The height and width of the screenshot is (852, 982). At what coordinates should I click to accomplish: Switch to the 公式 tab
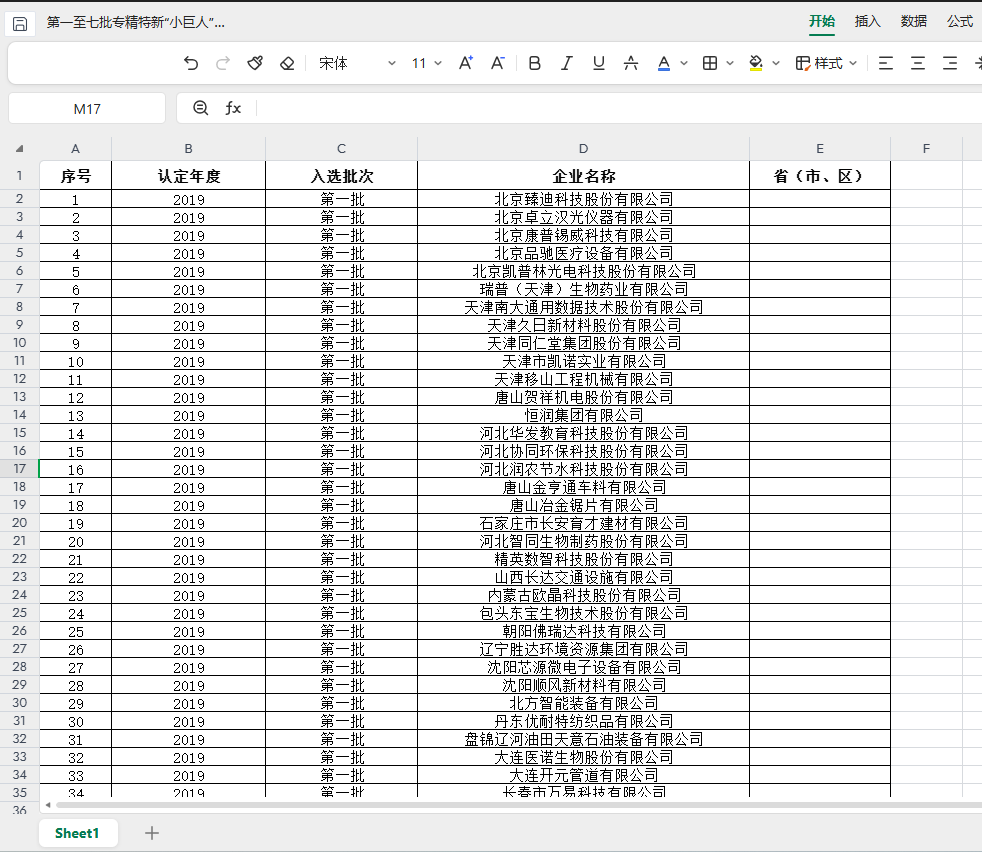[959, 21]
